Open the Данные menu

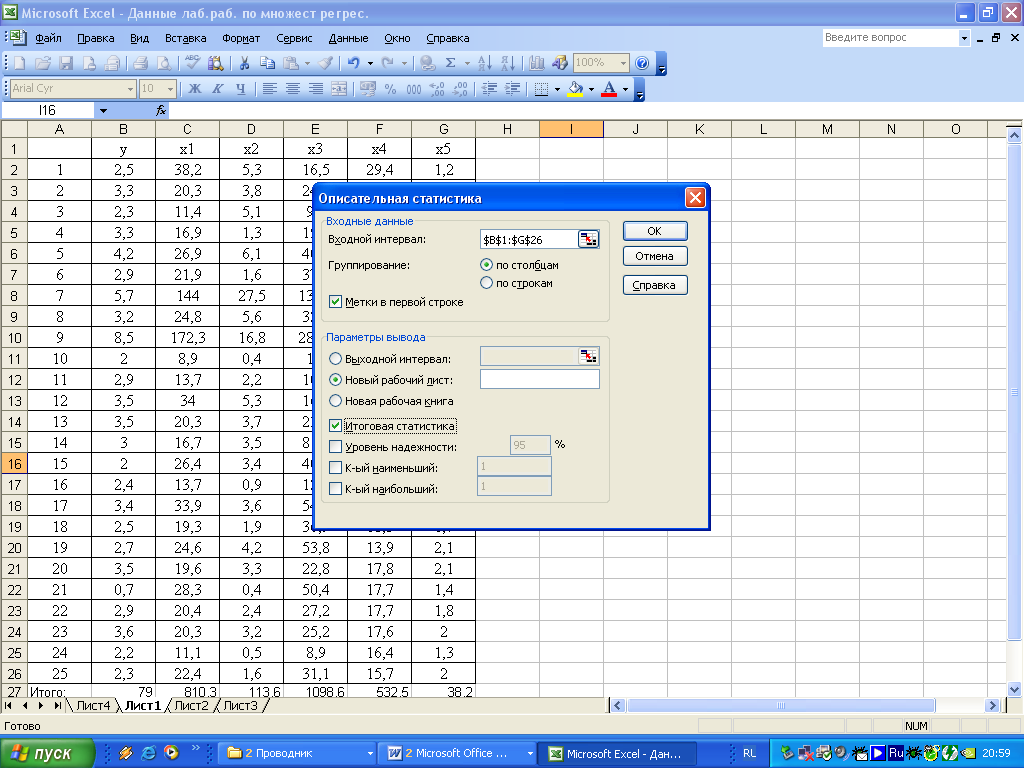pyautogui.click(x=348, y=38)
